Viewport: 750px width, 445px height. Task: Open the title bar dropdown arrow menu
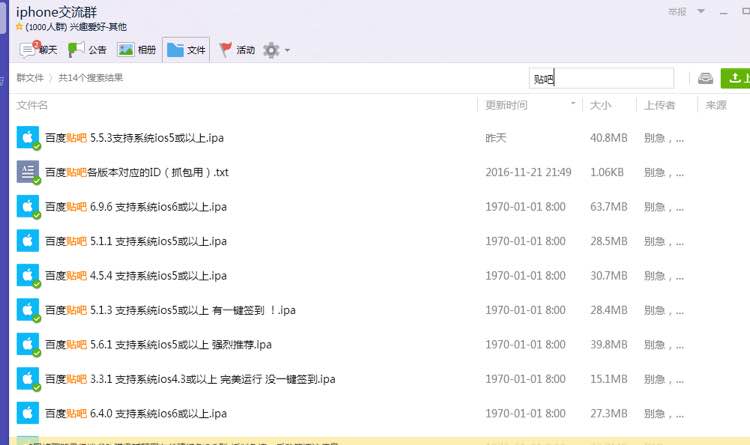click(701, 11)
